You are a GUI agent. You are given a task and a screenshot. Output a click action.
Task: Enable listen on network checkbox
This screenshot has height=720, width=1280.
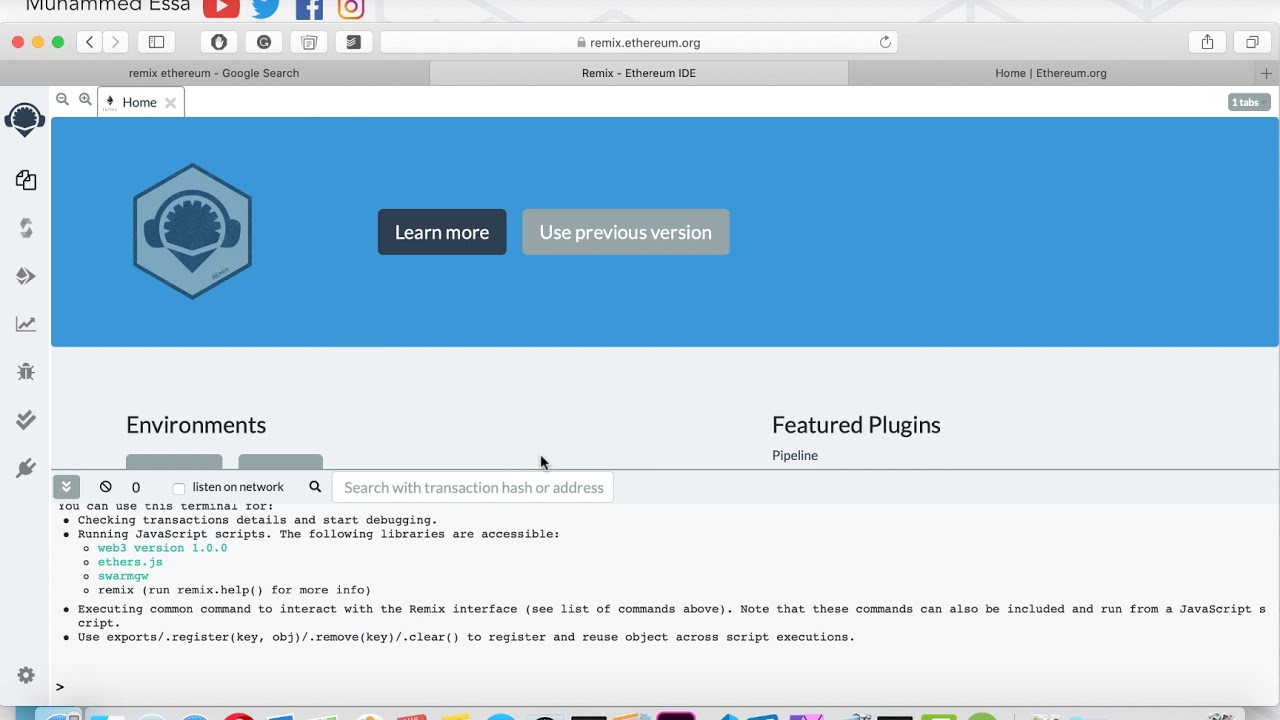point(179,488)
